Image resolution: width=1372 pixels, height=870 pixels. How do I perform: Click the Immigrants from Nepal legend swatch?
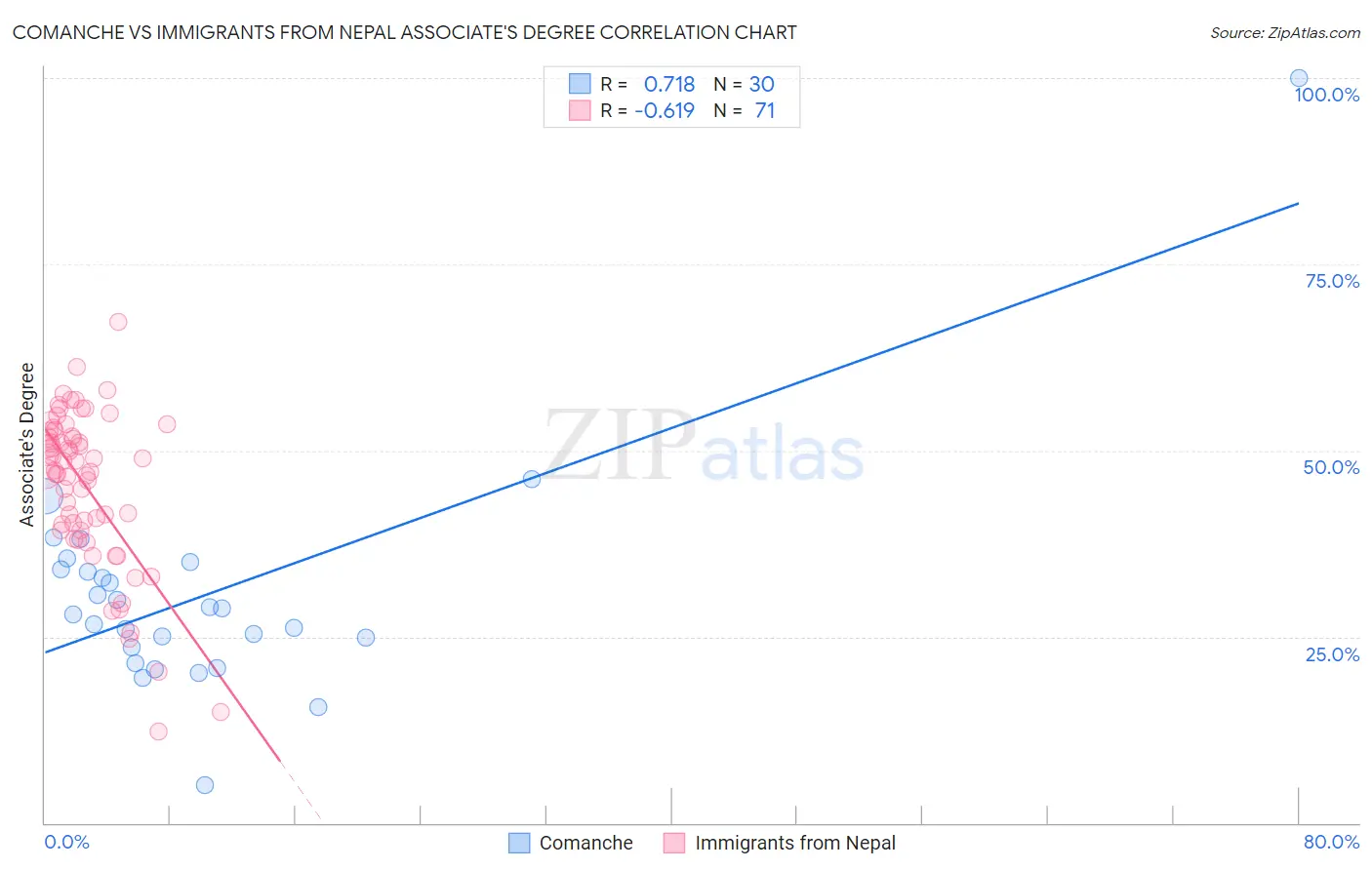point(674,843)
